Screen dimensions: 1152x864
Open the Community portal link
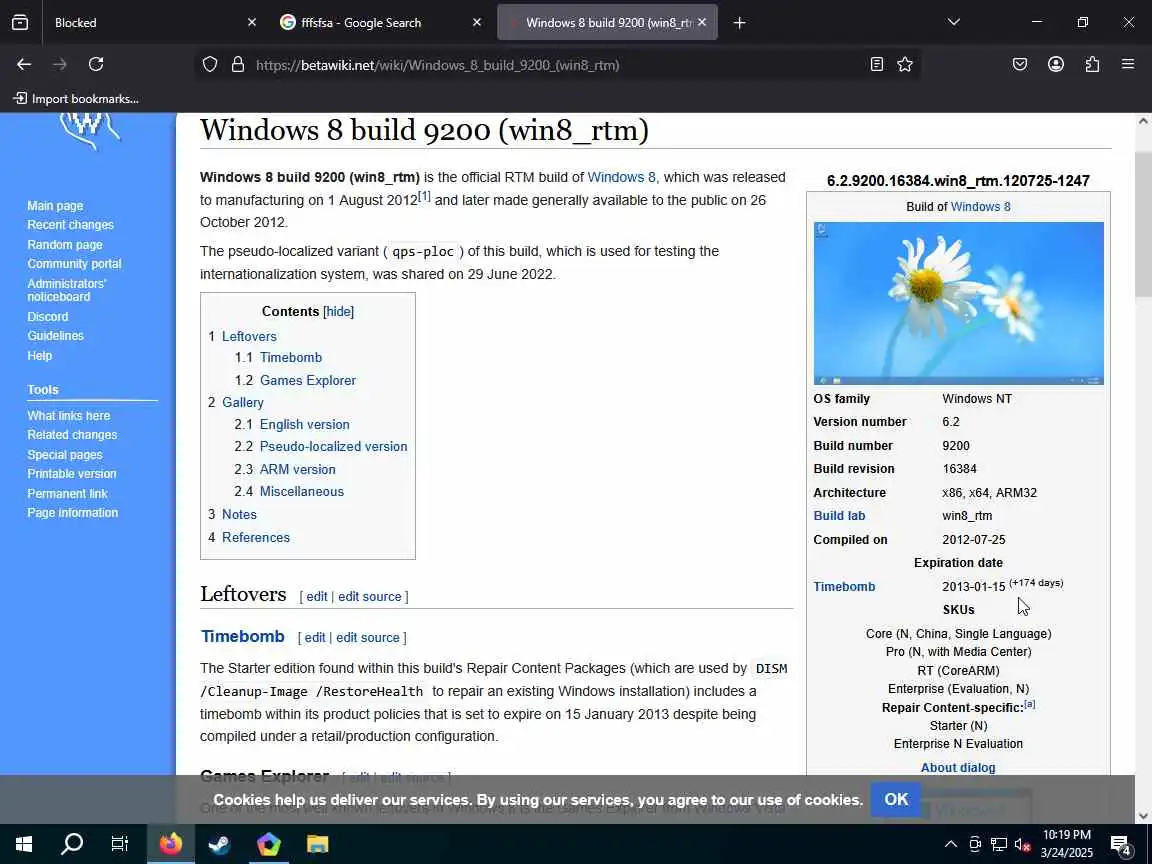point(74,264)
